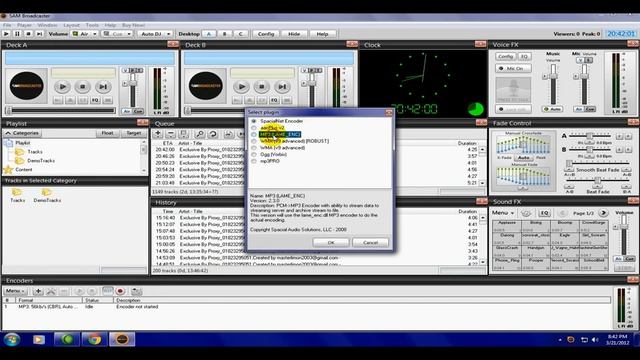Open the Cue volume dropdown

[129, 34]
